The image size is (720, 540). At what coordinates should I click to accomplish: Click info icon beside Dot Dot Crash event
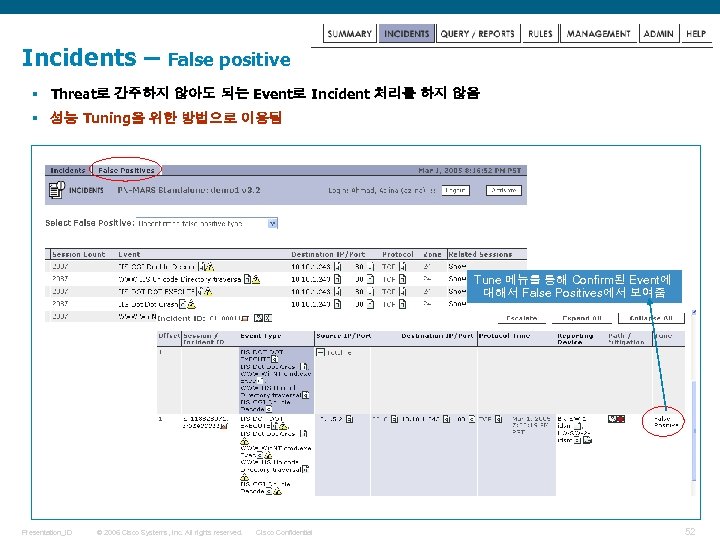(182, 304)
